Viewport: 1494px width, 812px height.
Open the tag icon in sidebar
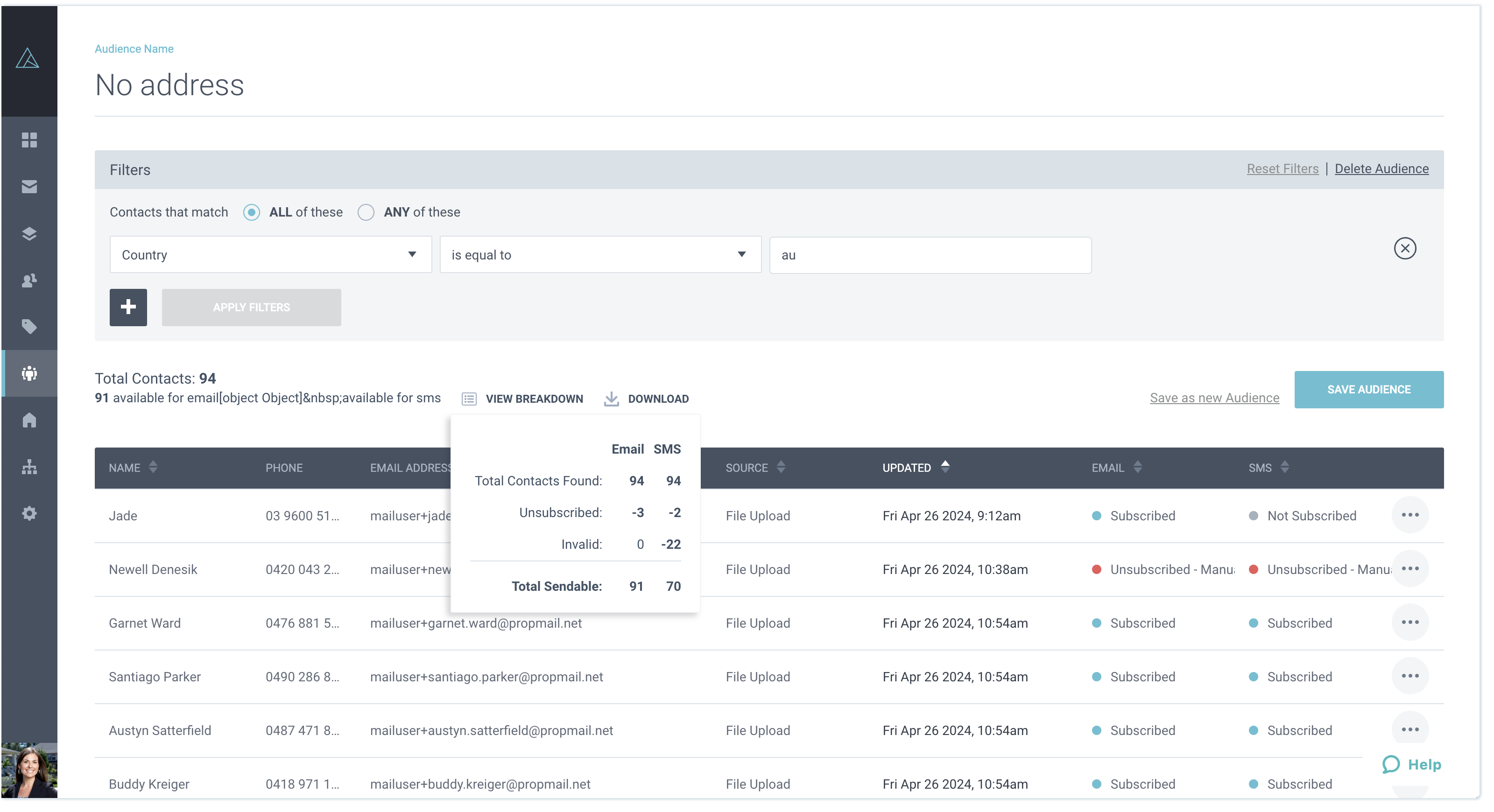click(29, 327)
